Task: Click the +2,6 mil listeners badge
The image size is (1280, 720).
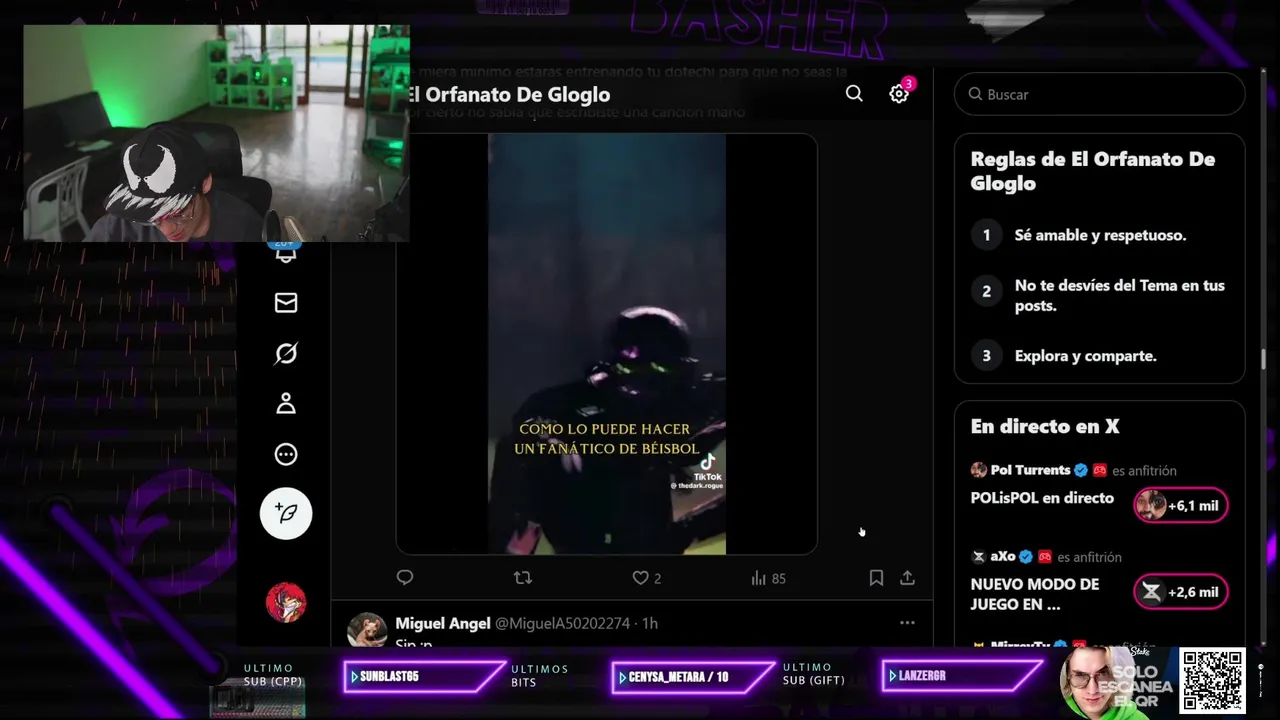Action: [1181, 592]
